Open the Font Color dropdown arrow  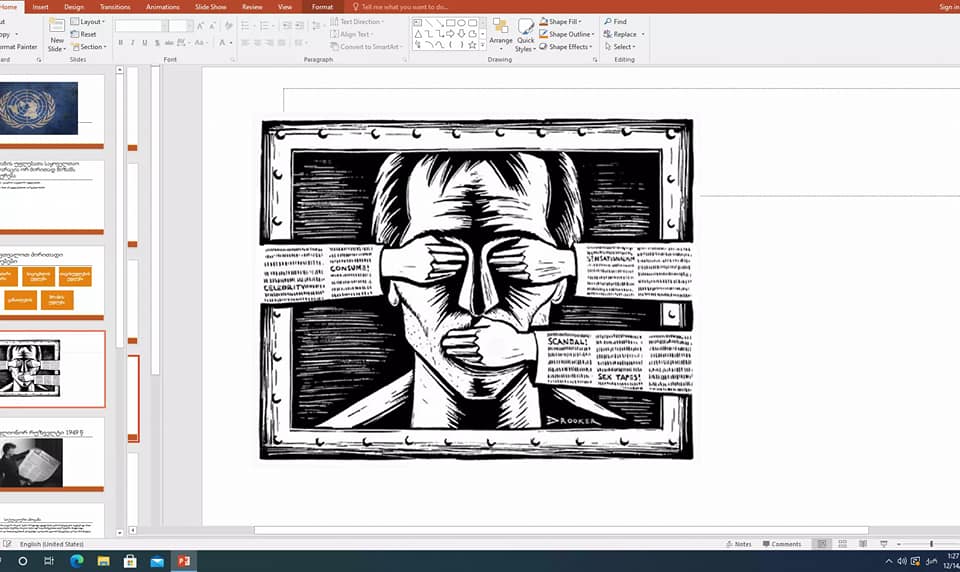231,43
